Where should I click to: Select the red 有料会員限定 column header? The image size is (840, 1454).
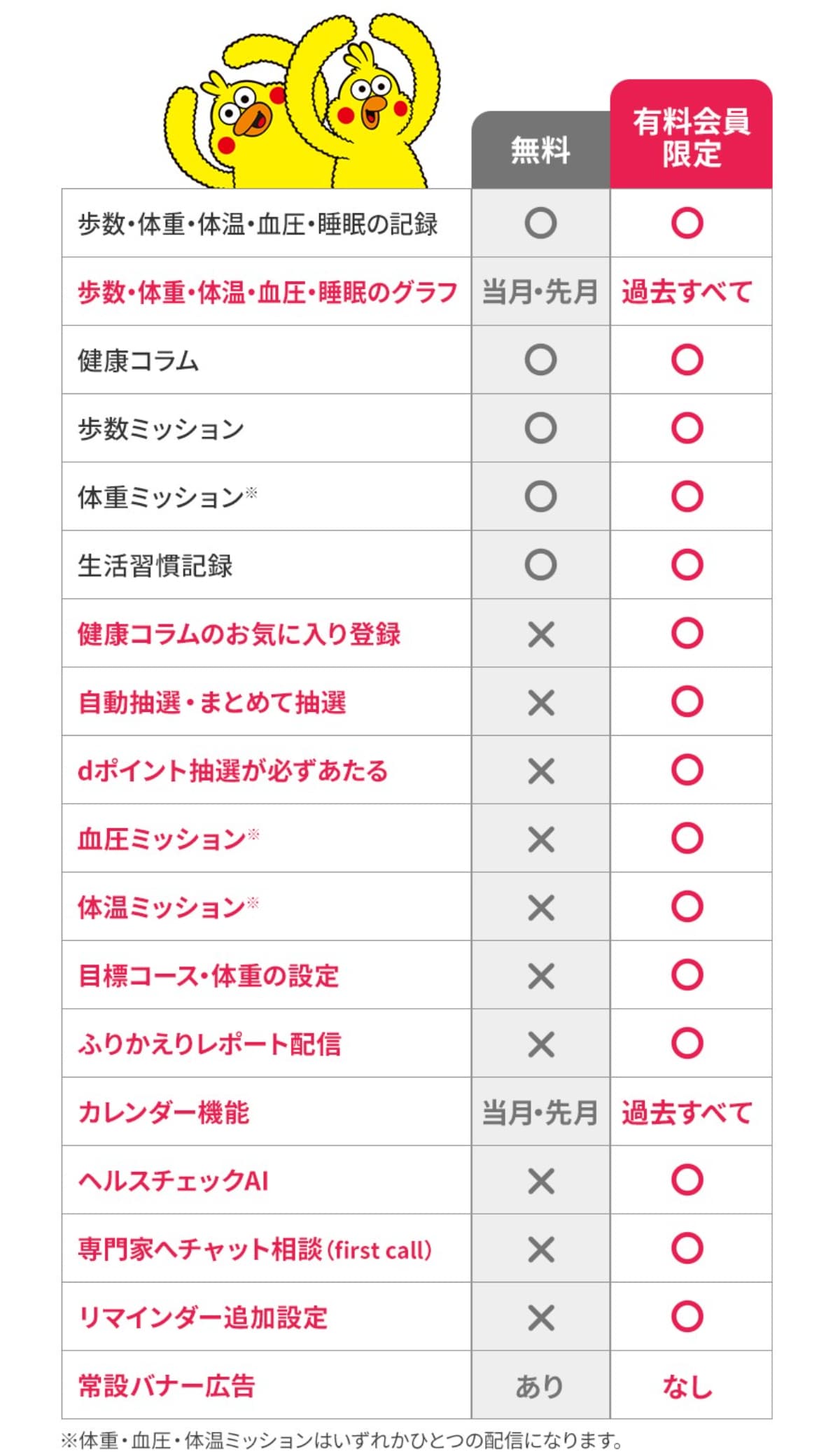pos(691,137)
